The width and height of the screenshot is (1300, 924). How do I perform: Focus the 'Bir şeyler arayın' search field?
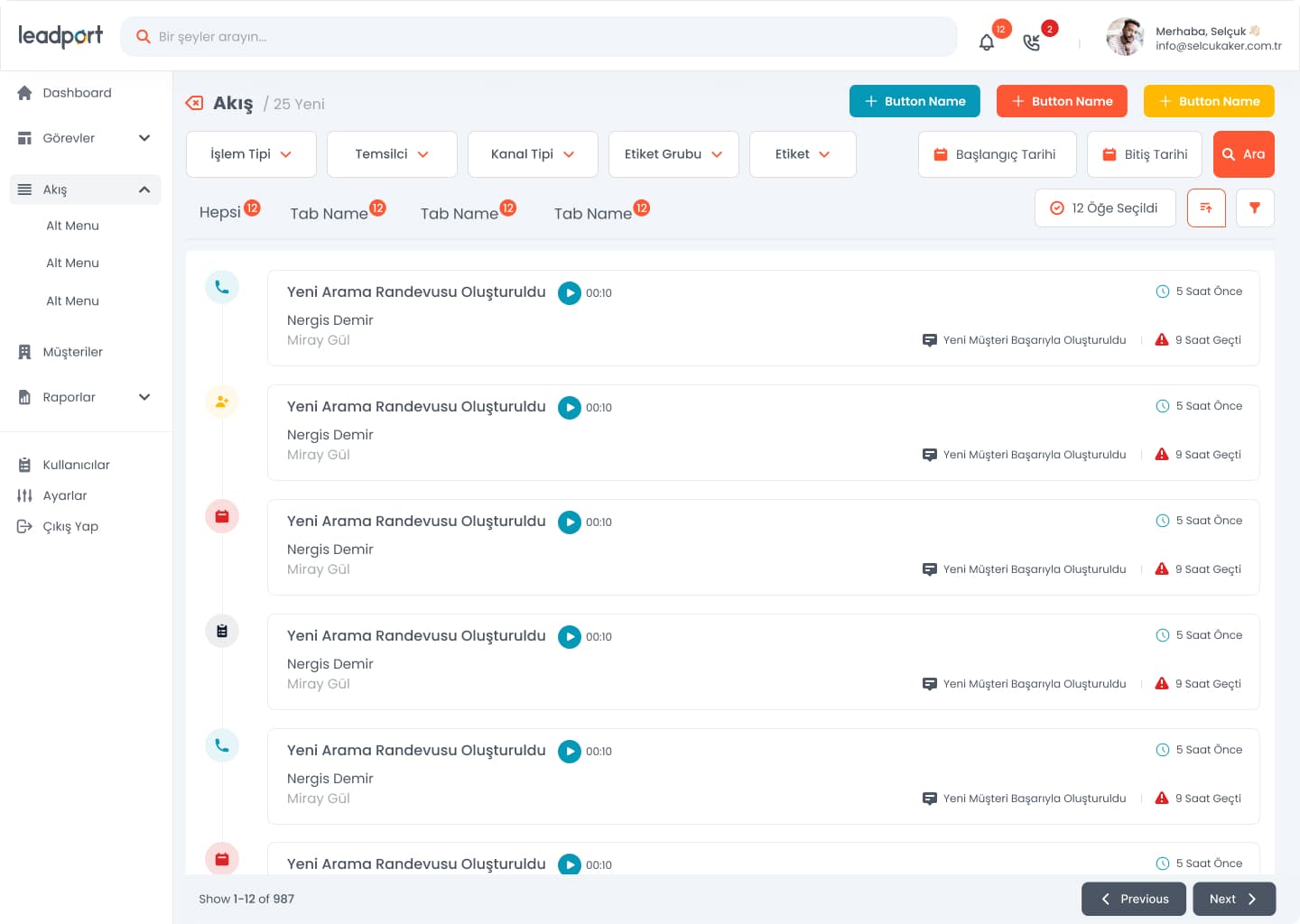(x=539, y=37)
